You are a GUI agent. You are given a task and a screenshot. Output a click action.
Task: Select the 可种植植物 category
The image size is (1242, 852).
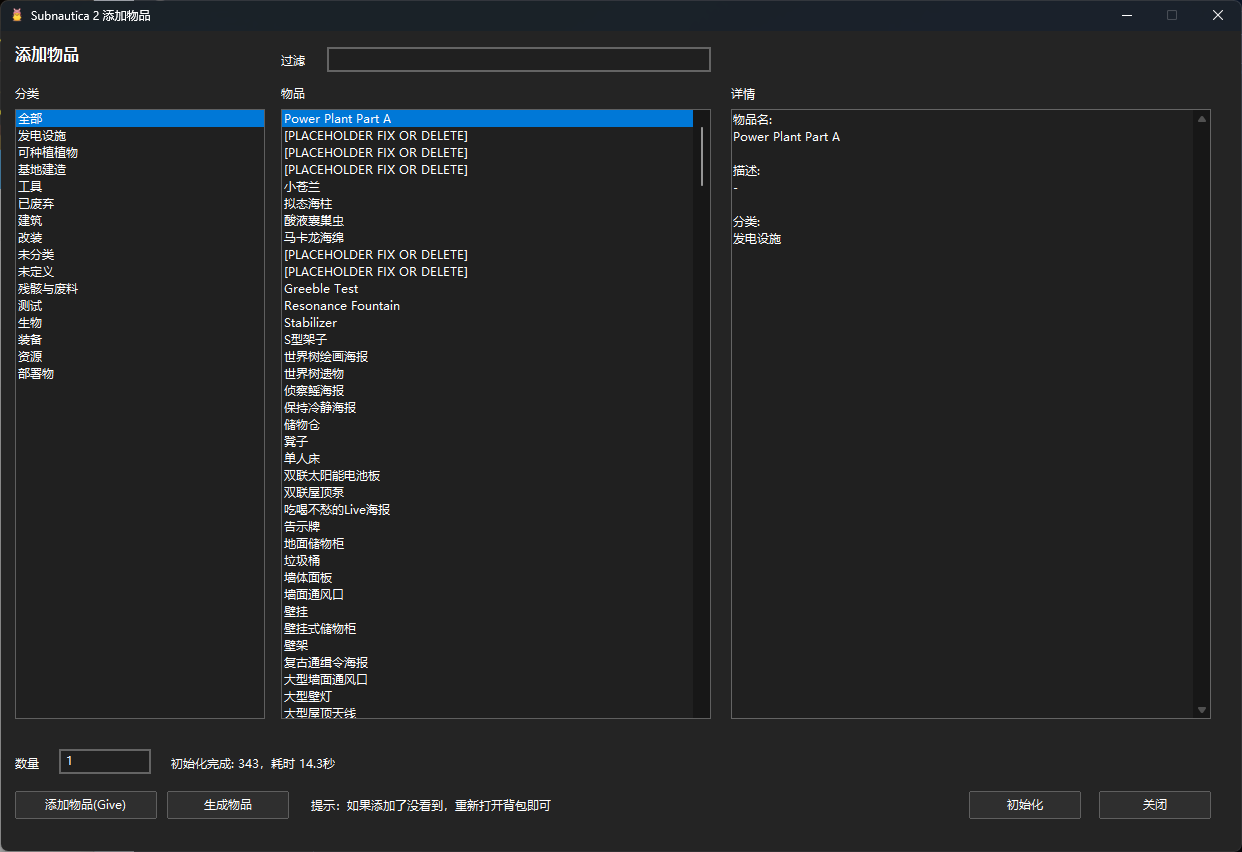[140, 152]
